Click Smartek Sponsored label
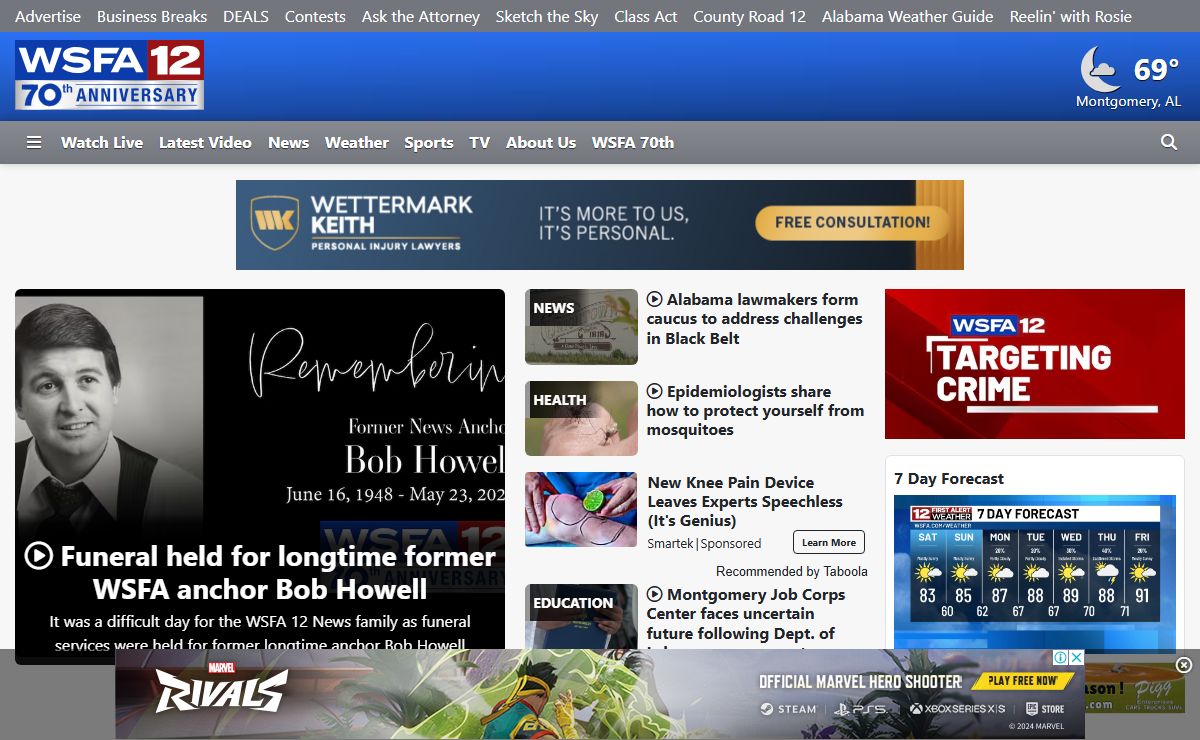 tap(704, 543)
